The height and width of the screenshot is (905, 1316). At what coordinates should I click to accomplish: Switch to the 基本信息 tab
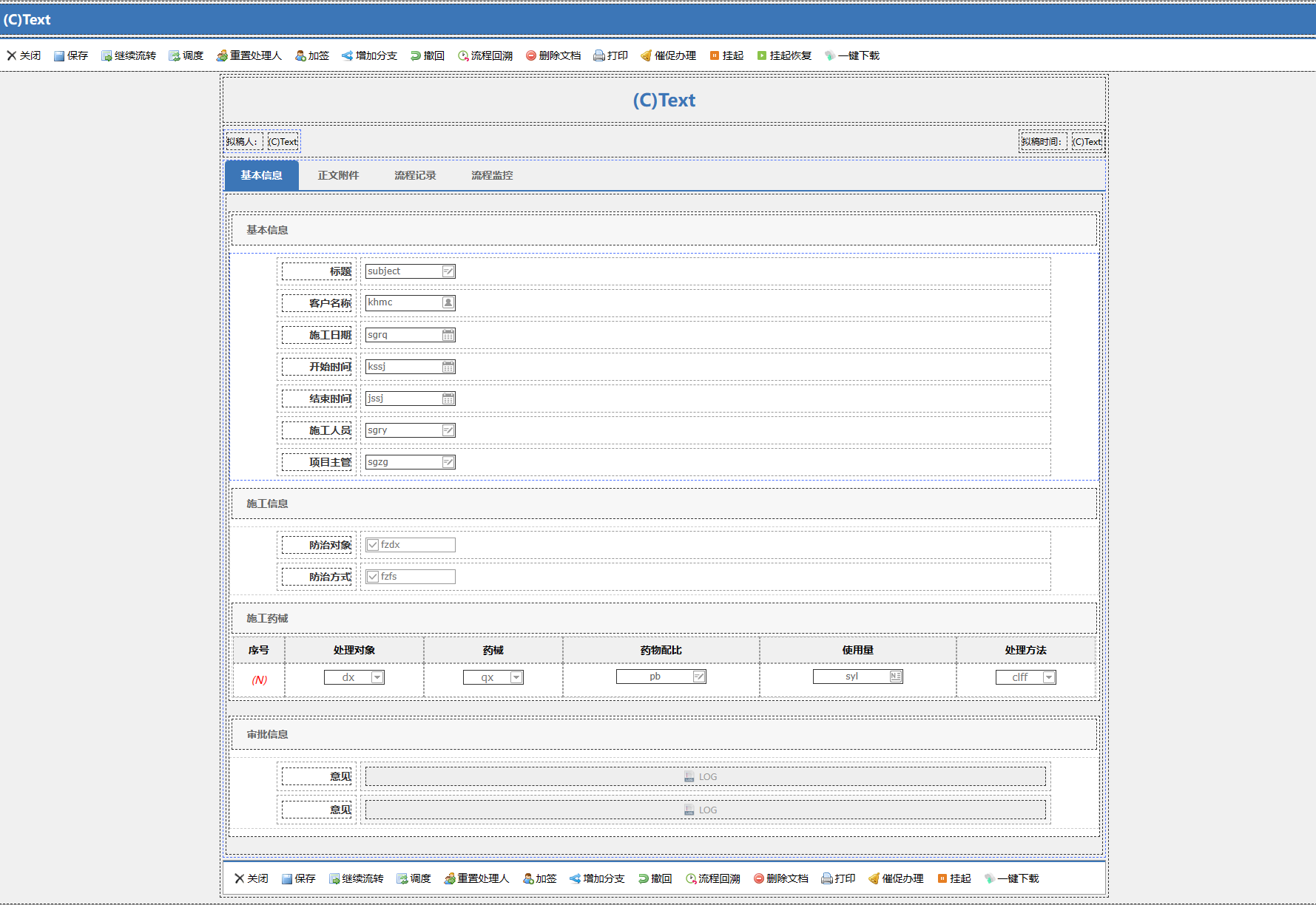click(x=262, y=175)
